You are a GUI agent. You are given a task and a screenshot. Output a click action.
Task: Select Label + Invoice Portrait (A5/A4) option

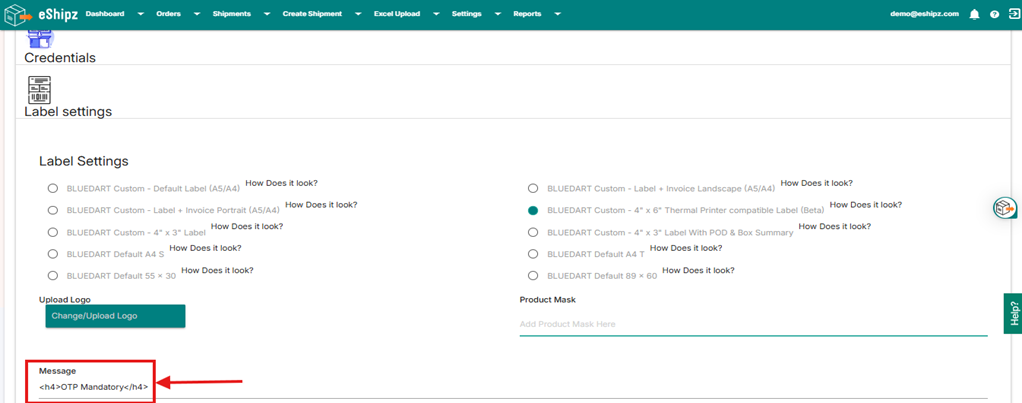(x=53, y=210)
